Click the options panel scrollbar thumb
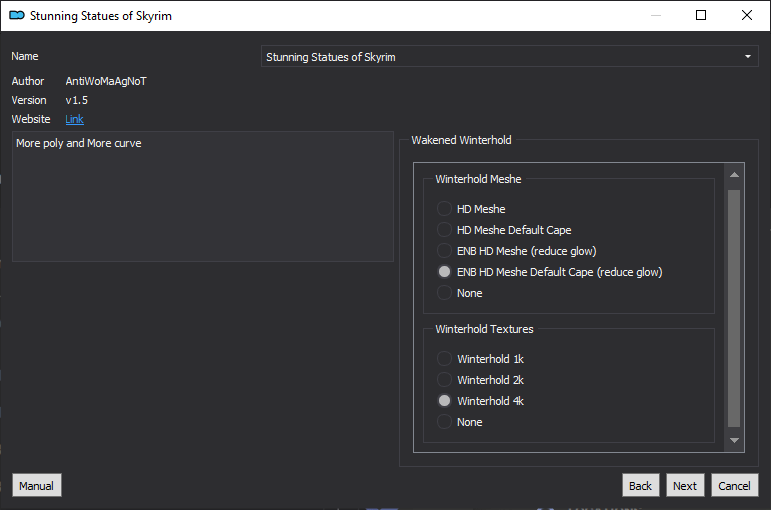771x510 pixels. 734,308
